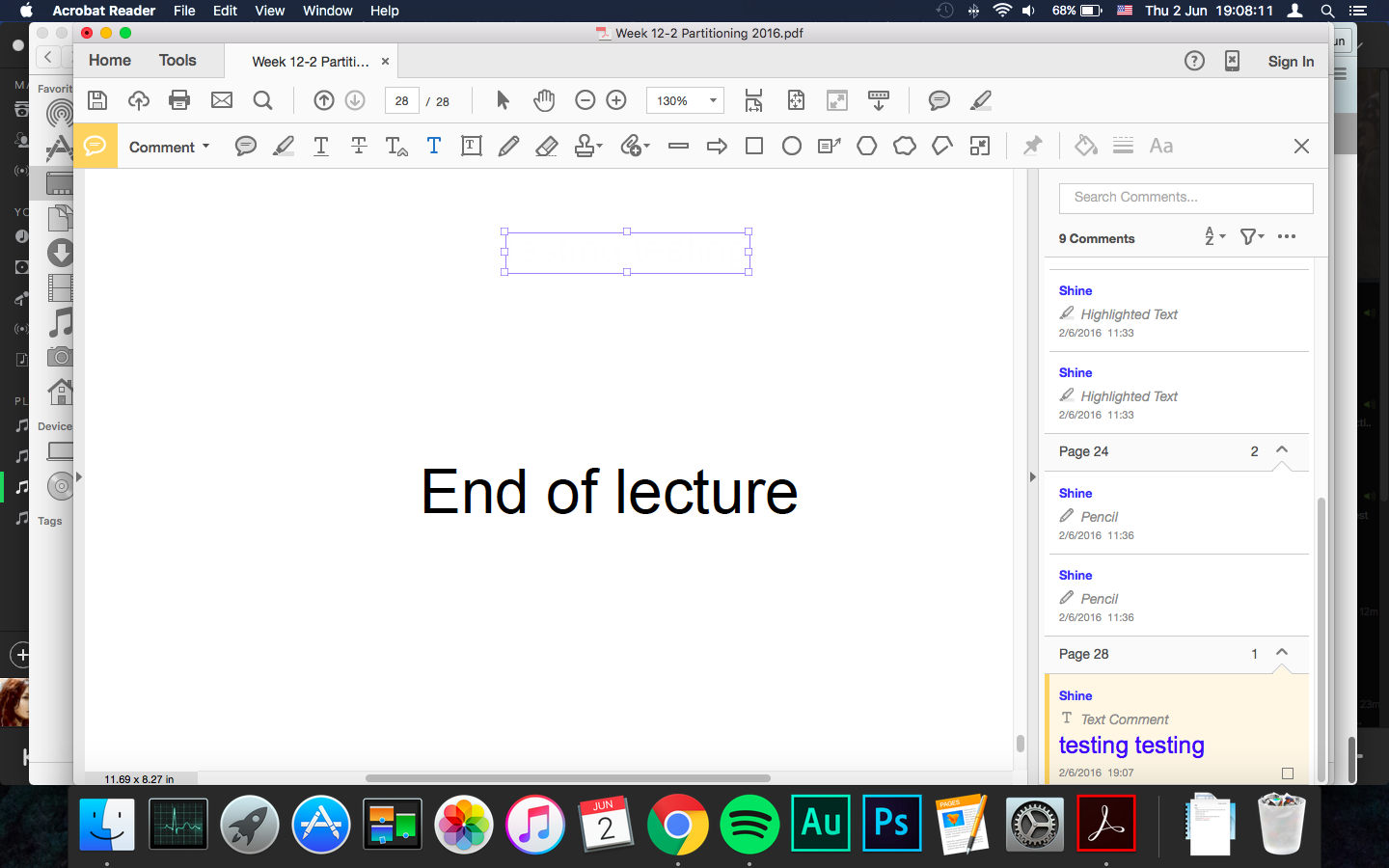This screenshot has height=868, width=1389.
Task: Close the Comment toolbar with X
Action: pyautogui.click(x=1301, y=147)
